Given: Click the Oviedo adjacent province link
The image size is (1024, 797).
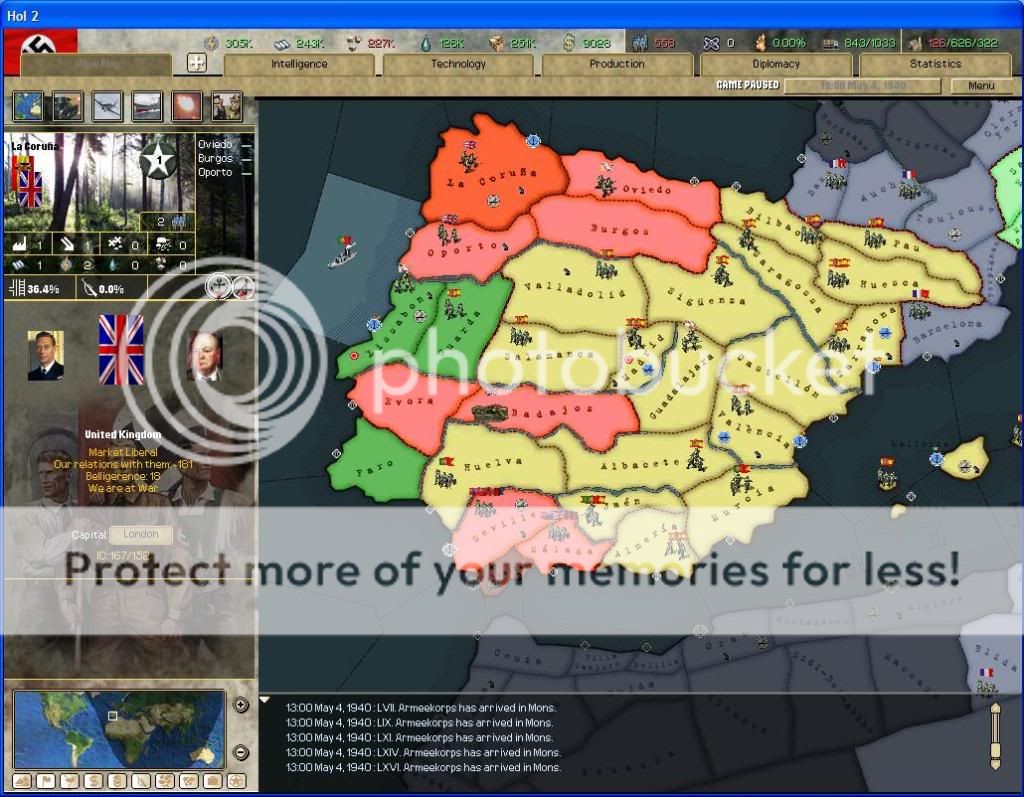Looking at the screenshot, I should 215,144.
